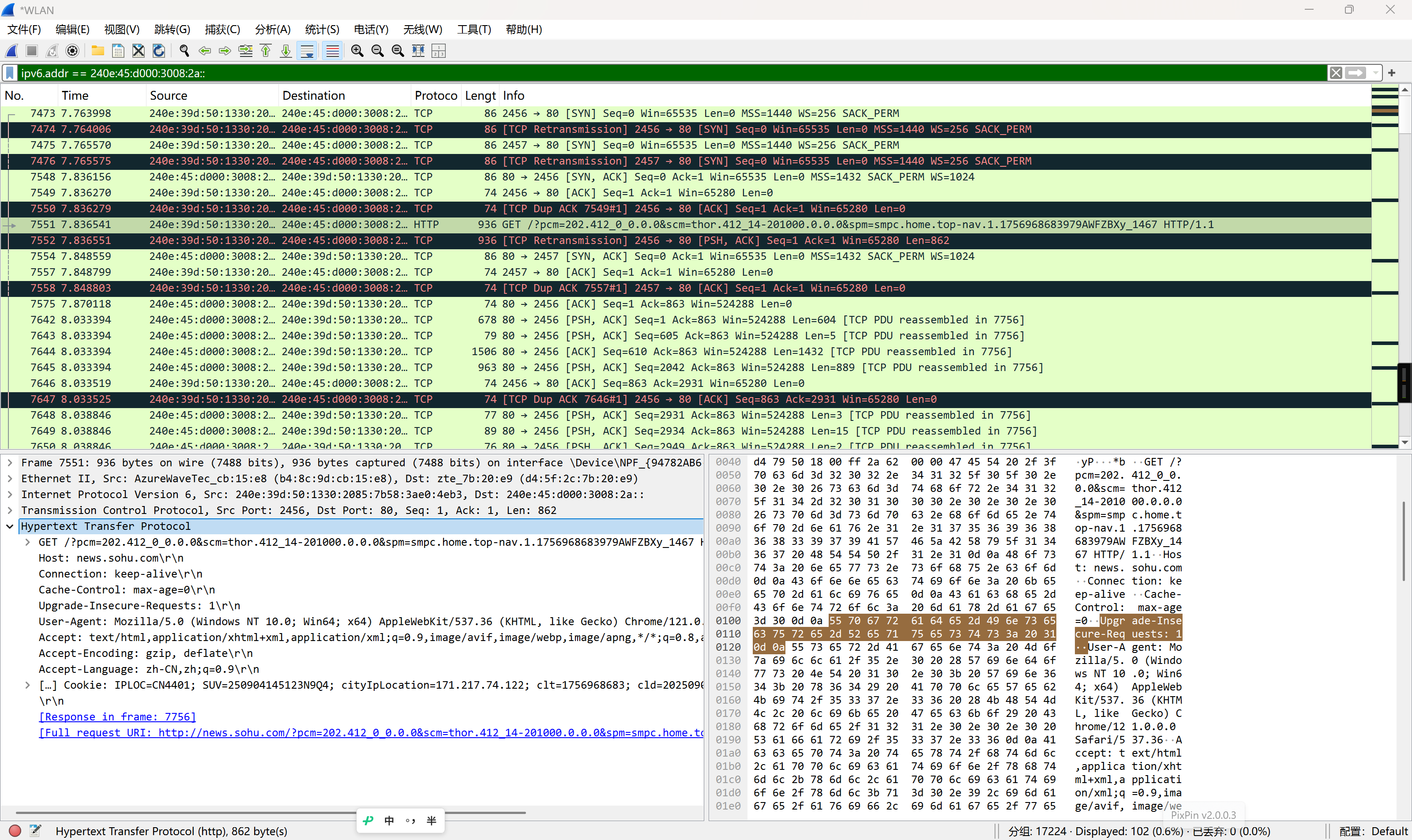Open the 分析(A) menu

pos(273,30)
